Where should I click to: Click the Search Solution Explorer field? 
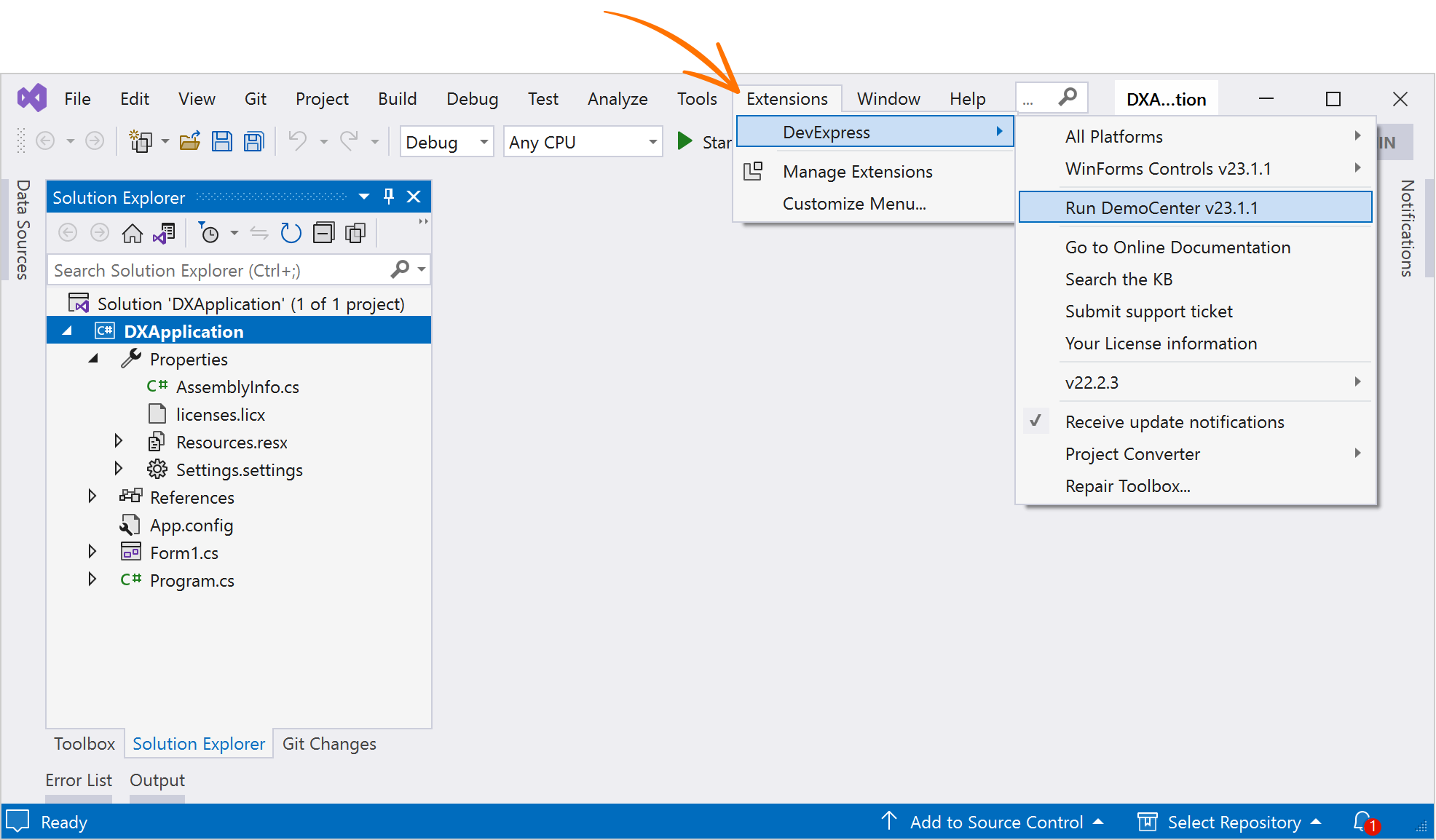[218, 271]
